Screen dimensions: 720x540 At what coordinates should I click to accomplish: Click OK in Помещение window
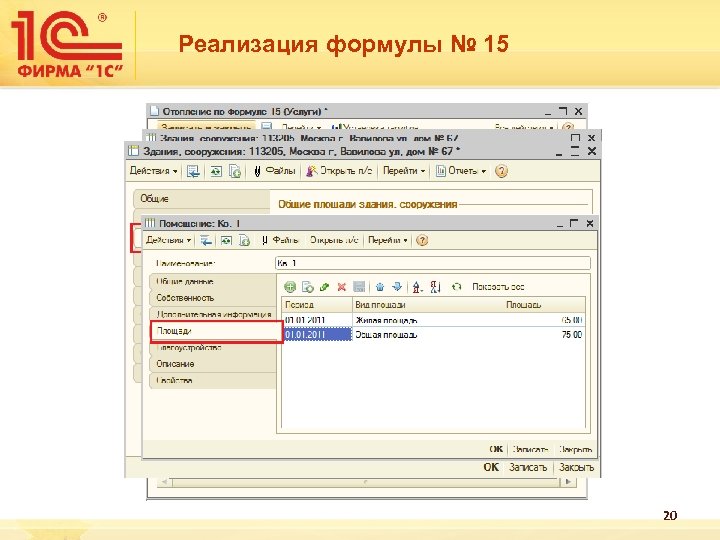[x=496, y=450]
